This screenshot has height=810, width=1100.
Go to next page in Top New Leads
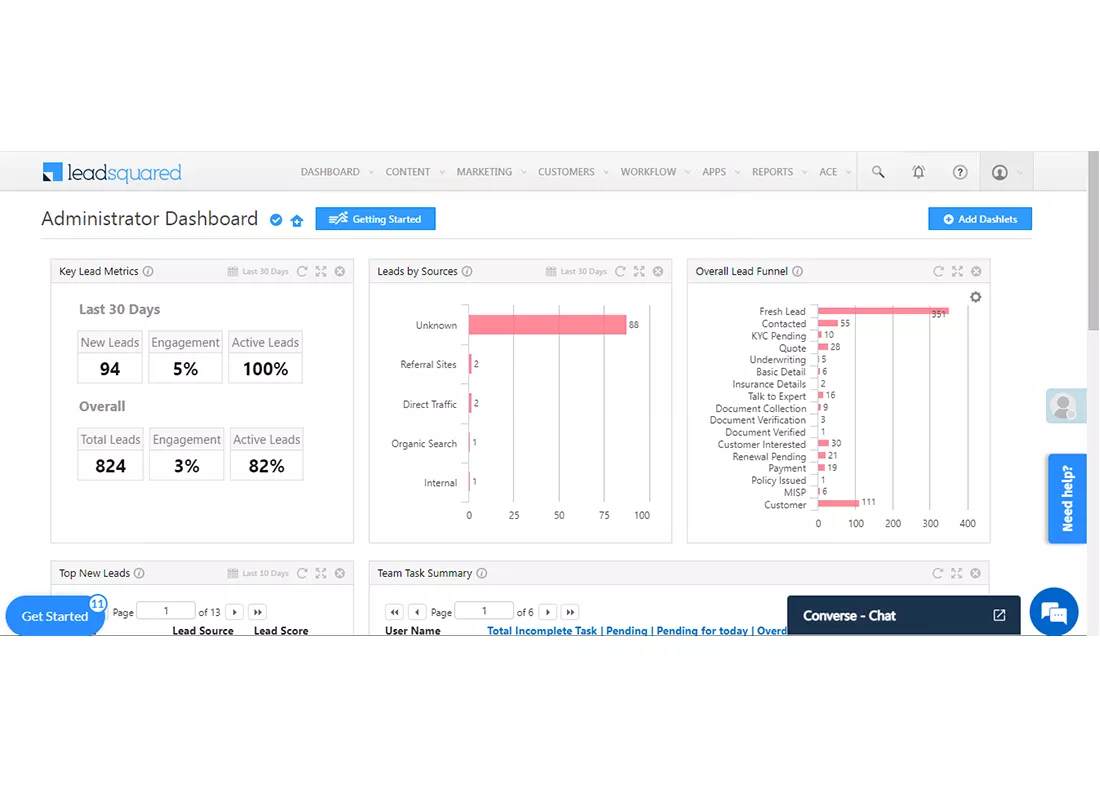[x=234, y=612]
